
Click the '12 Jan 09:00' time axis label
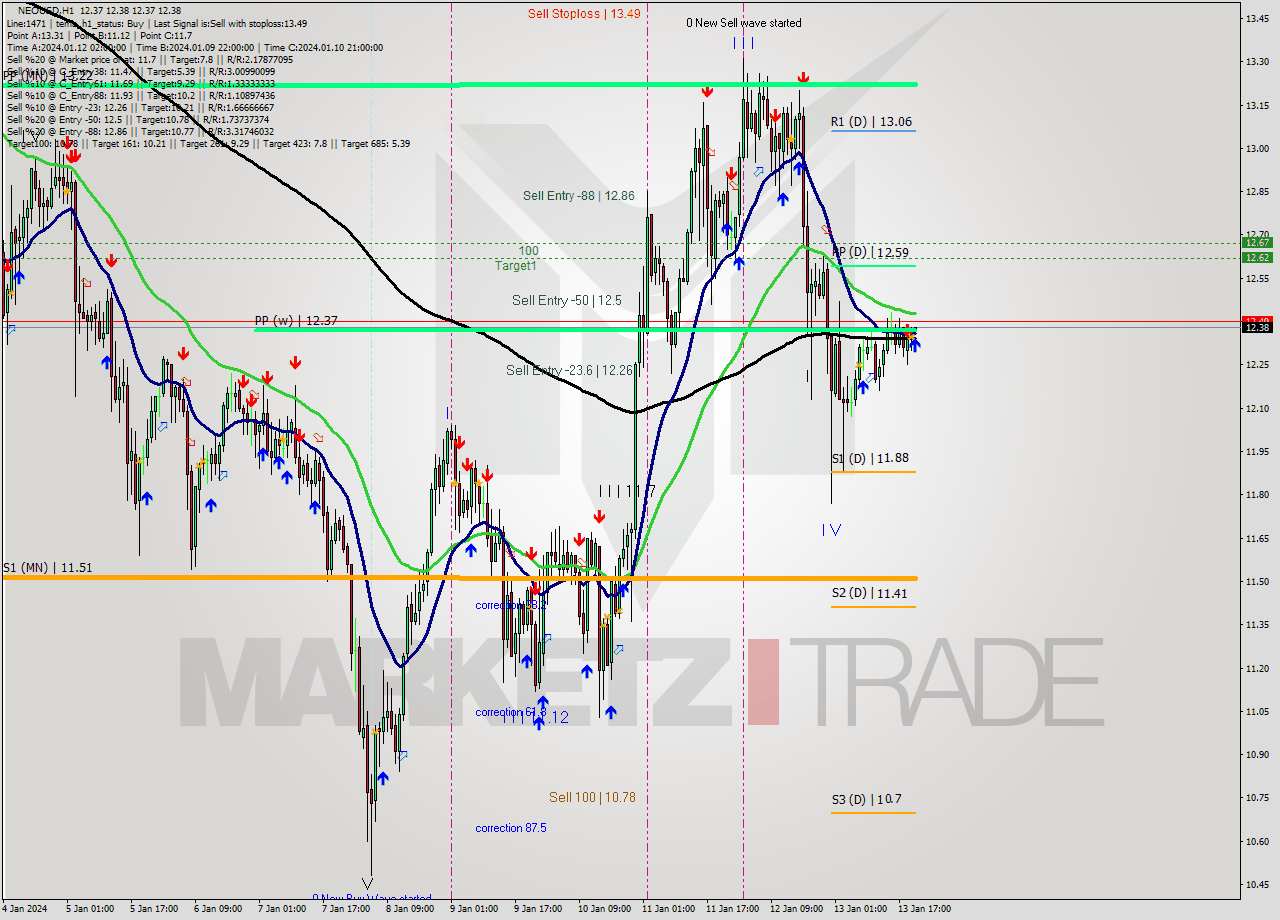click(x=797, y=909)
